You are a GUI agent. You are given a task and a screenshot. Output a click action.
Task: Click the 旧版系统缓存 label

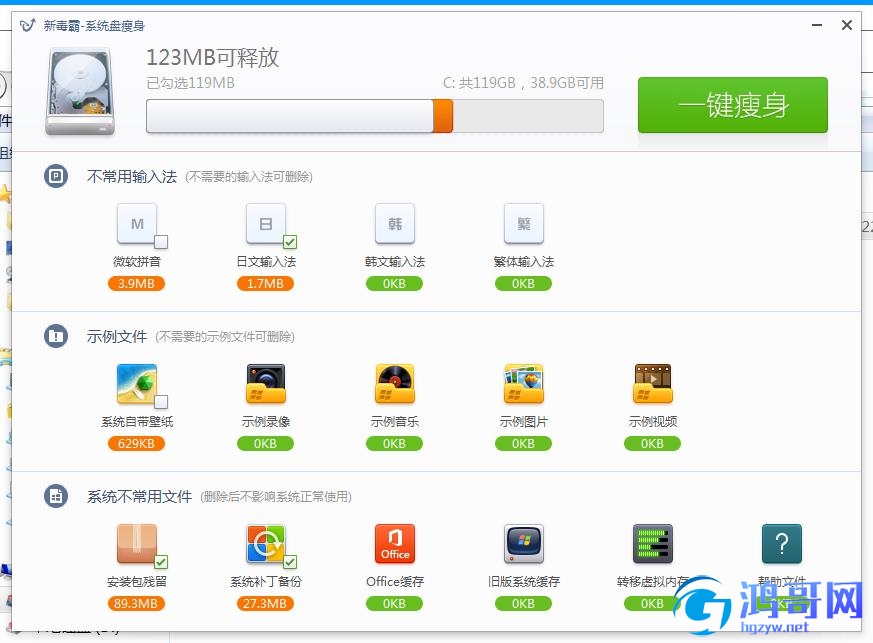point(523,582)
